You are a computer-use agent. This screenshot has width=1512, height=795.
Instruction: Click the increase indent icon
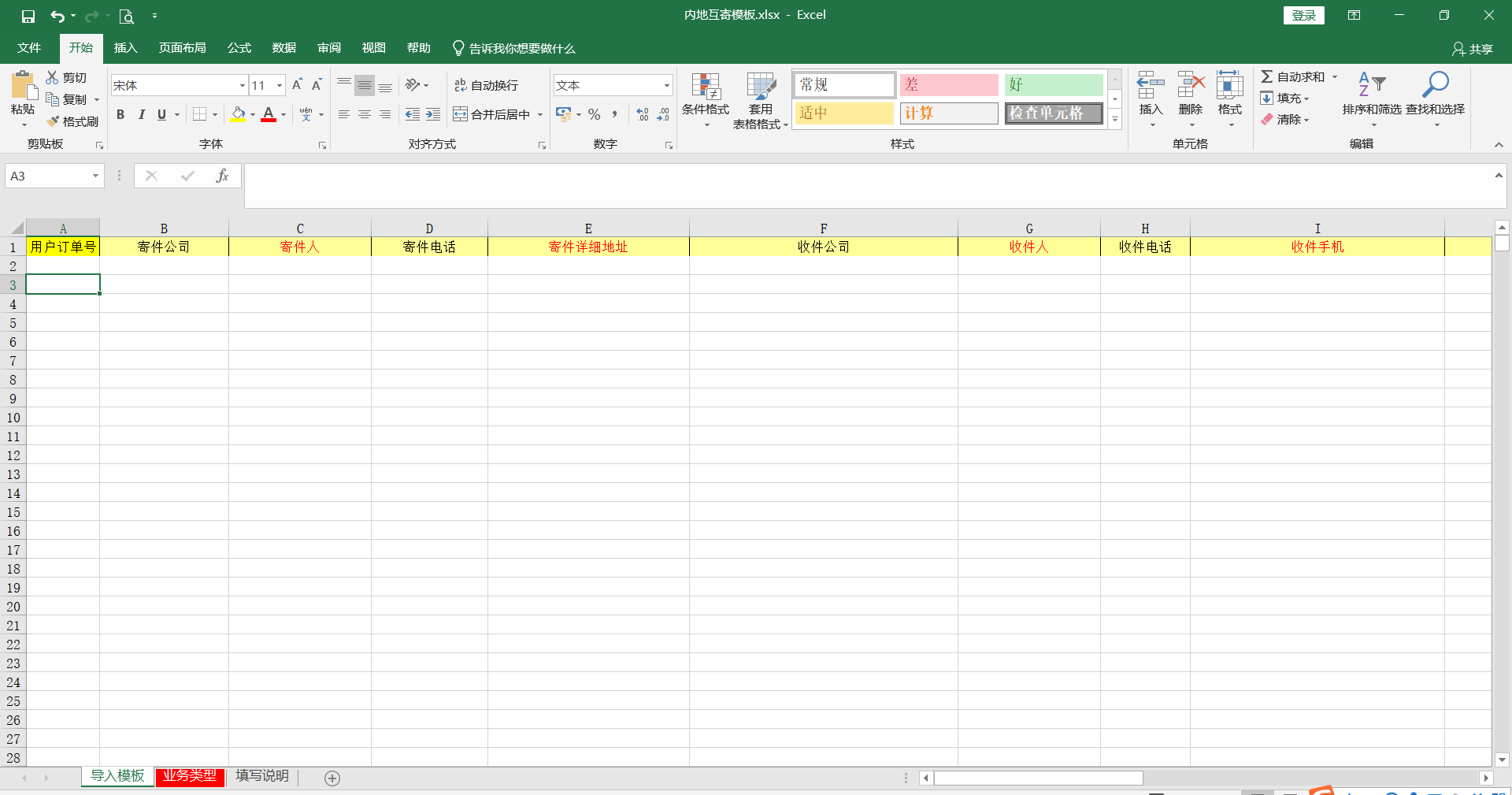(x=433, y=114)
